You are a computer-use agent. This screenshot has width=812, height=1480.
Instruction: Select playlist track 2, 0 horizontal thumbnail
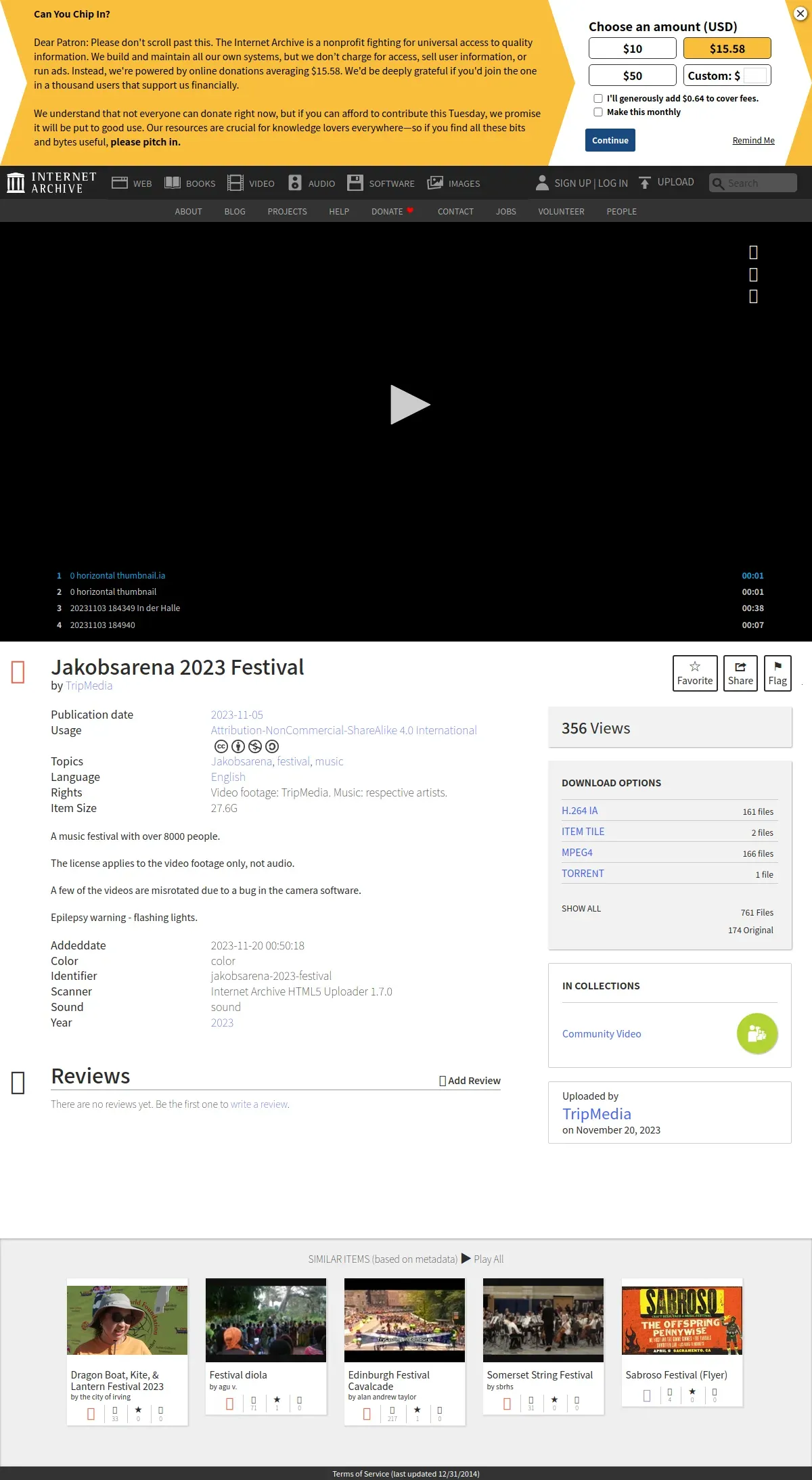[410, 592]
